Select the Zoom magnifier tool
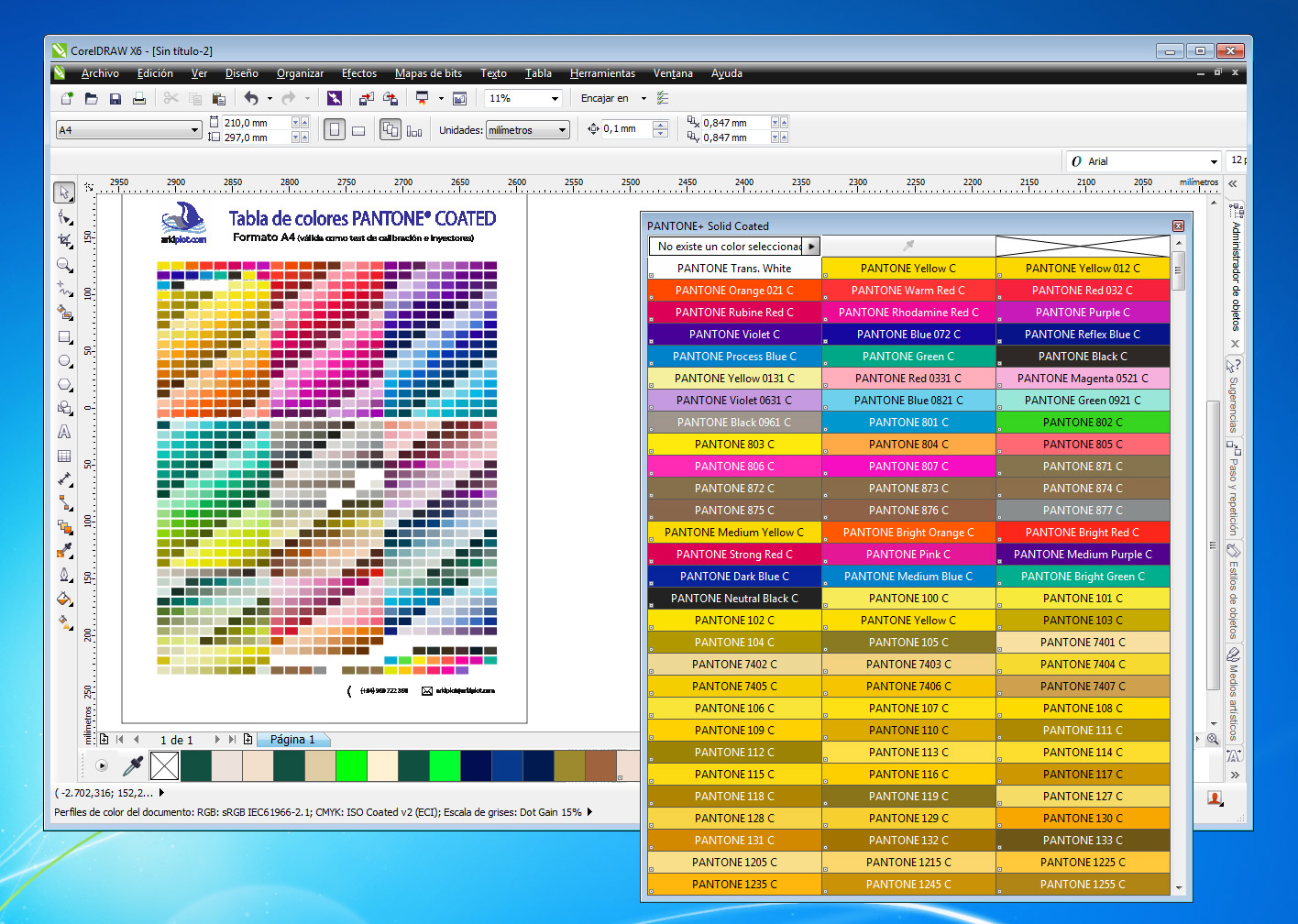 (64, 265)
